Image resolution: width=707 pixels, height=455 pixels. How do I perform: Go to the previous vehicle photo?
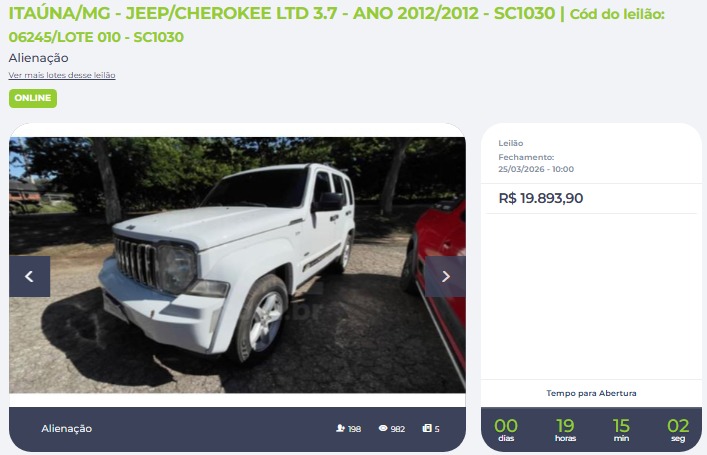pos(29,276)
